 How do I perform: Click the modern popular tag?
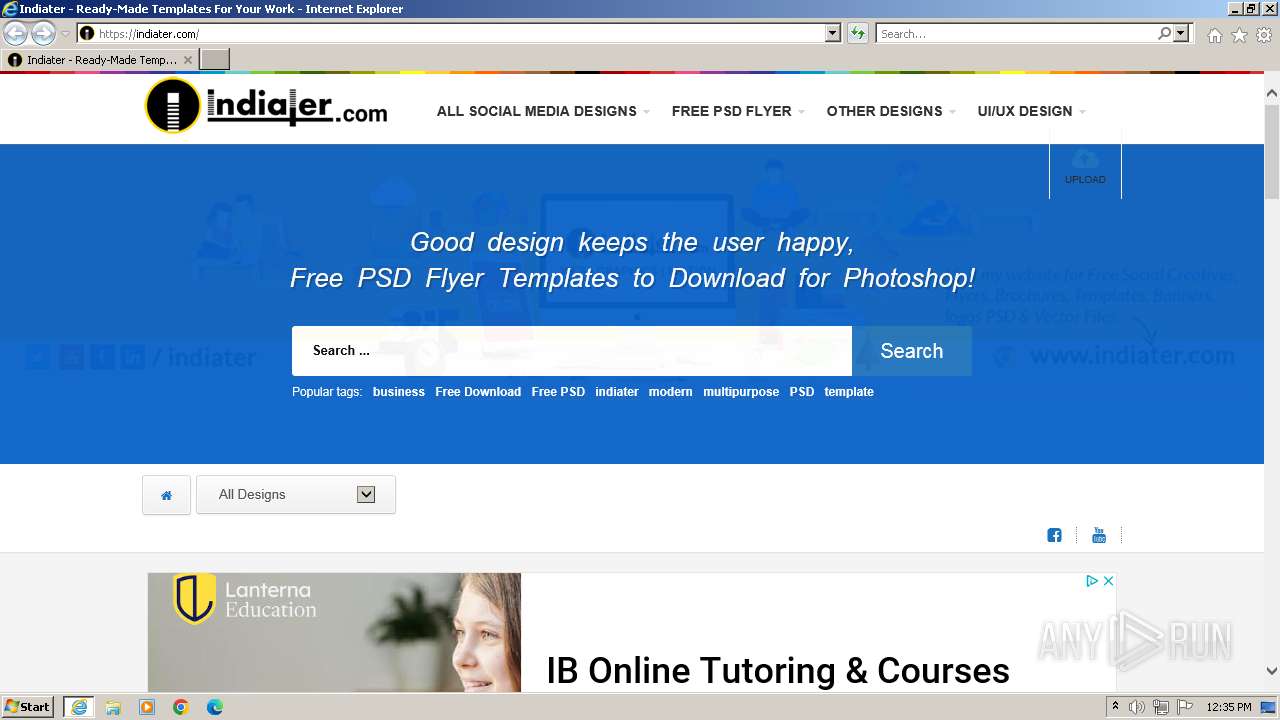(x=670, y=392)
